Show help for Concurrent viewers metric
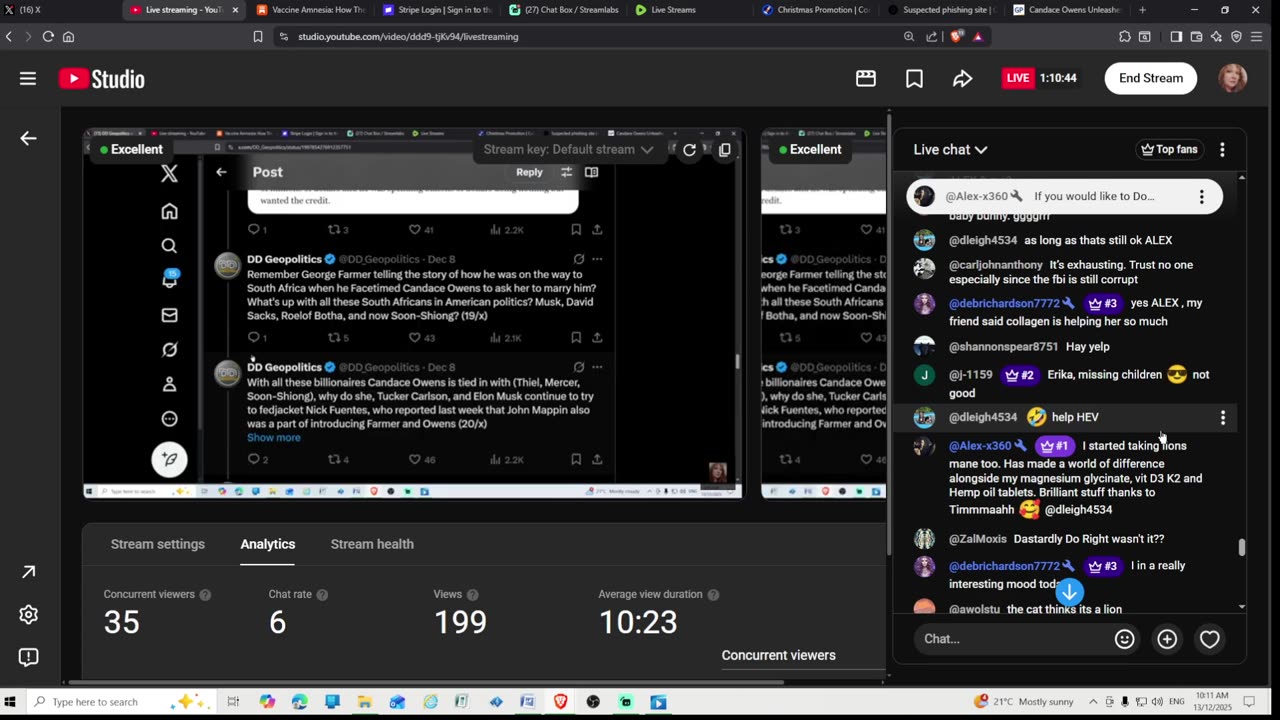1280x720 pixels. (205, 595)
